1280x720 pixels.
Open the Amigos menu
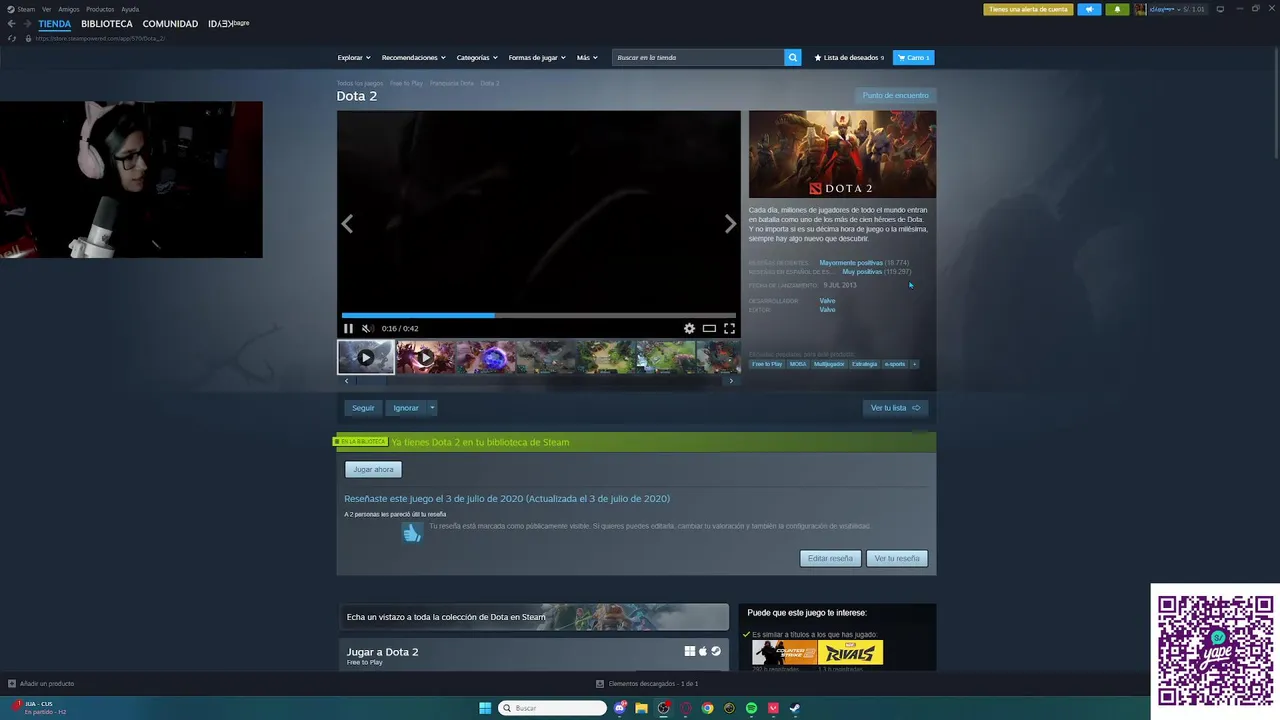69,9
